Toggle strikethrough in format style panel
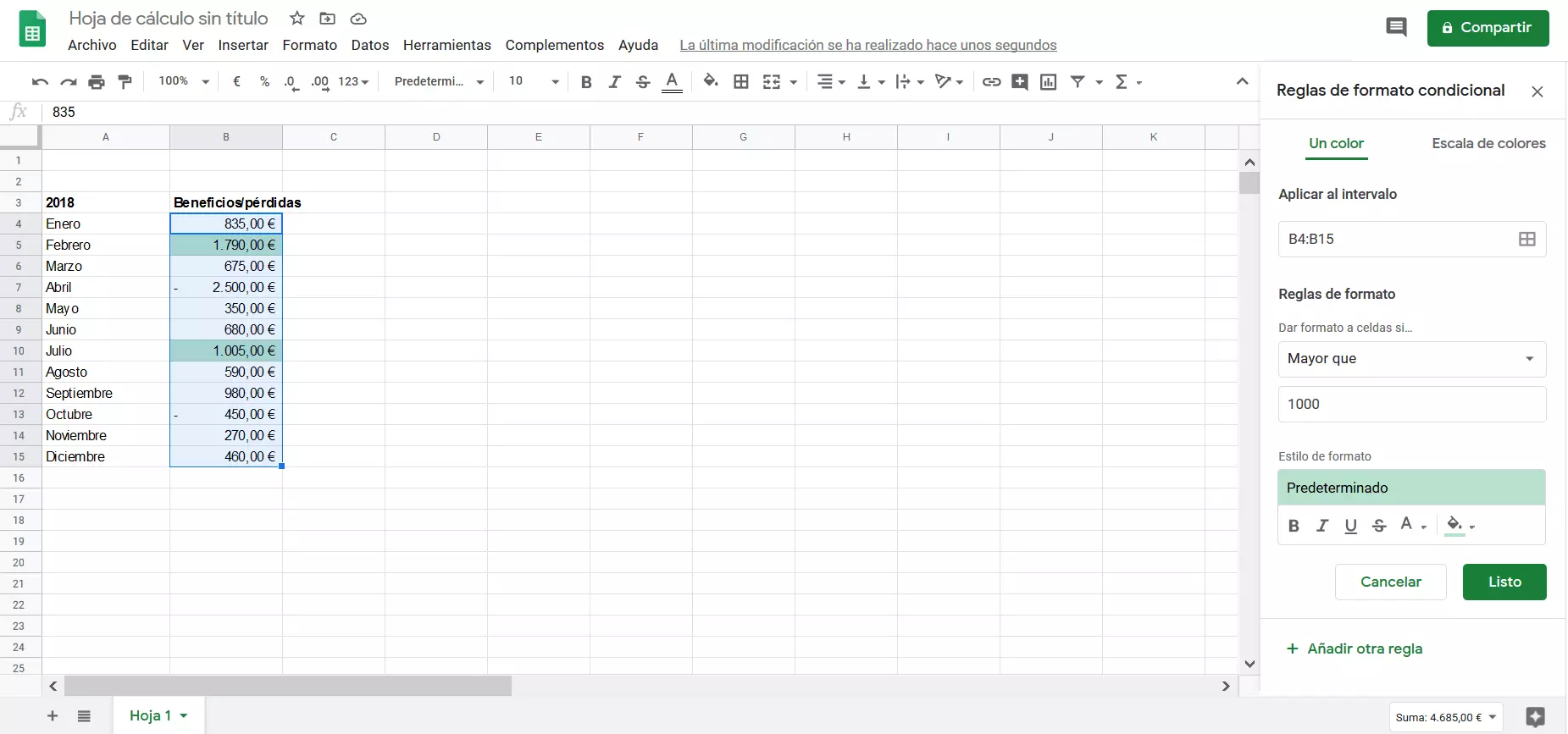Image resolution: width=1568 pixels, height=734 pixels. 1379,526
